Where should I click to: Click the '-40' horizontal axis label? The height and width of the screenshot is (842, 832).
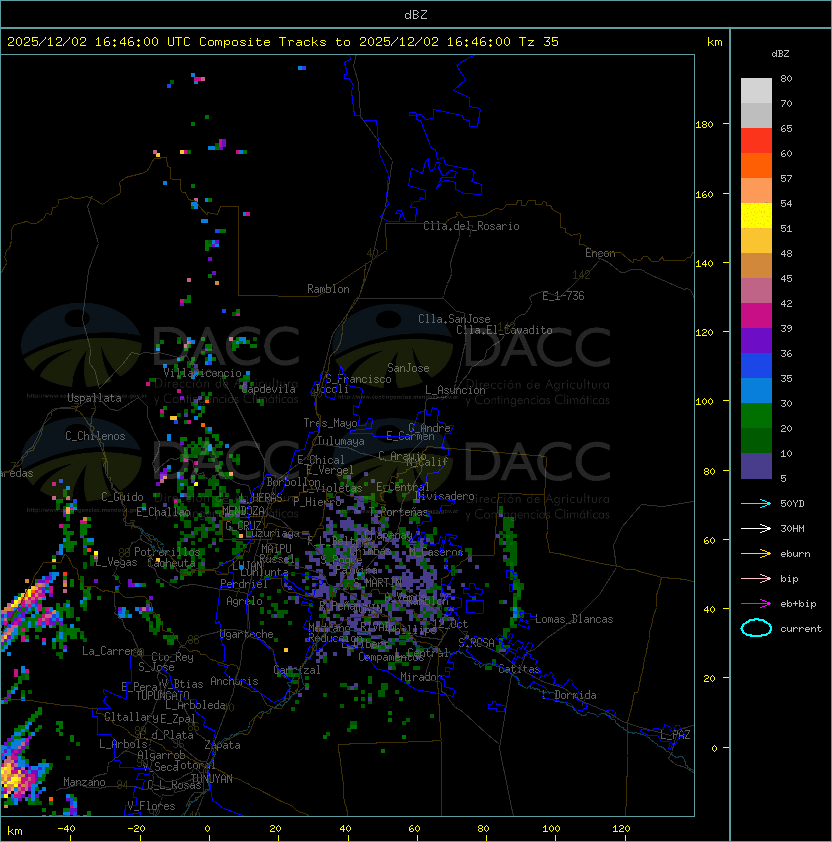[x=66, y=829]
